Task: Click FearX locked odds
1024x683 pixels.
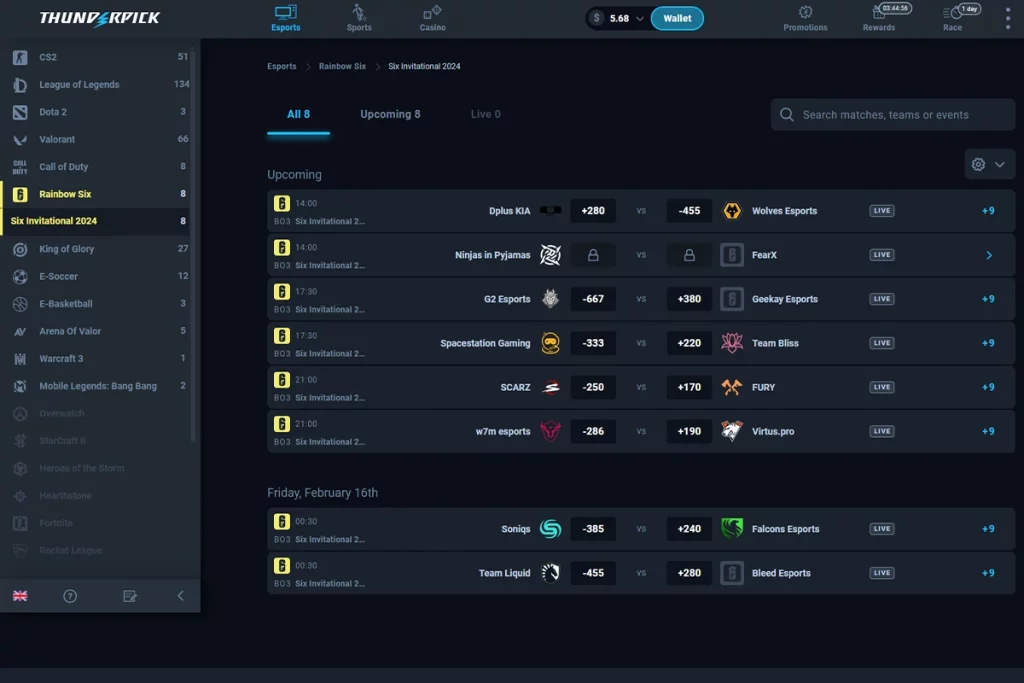Action: point(689,255)
